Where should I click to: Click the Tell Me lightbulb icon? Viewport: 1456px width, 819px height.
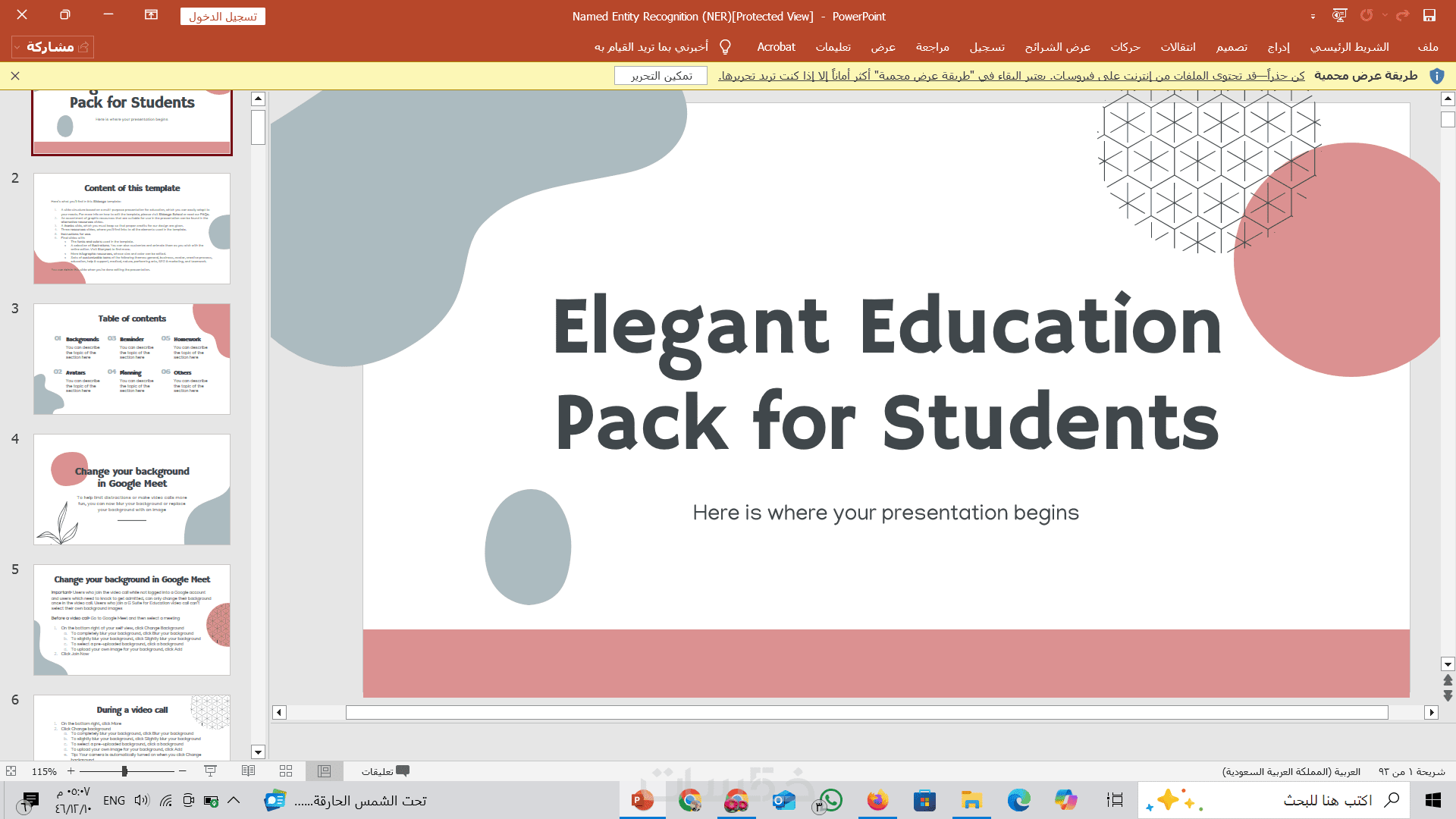[x=725, y=47]
